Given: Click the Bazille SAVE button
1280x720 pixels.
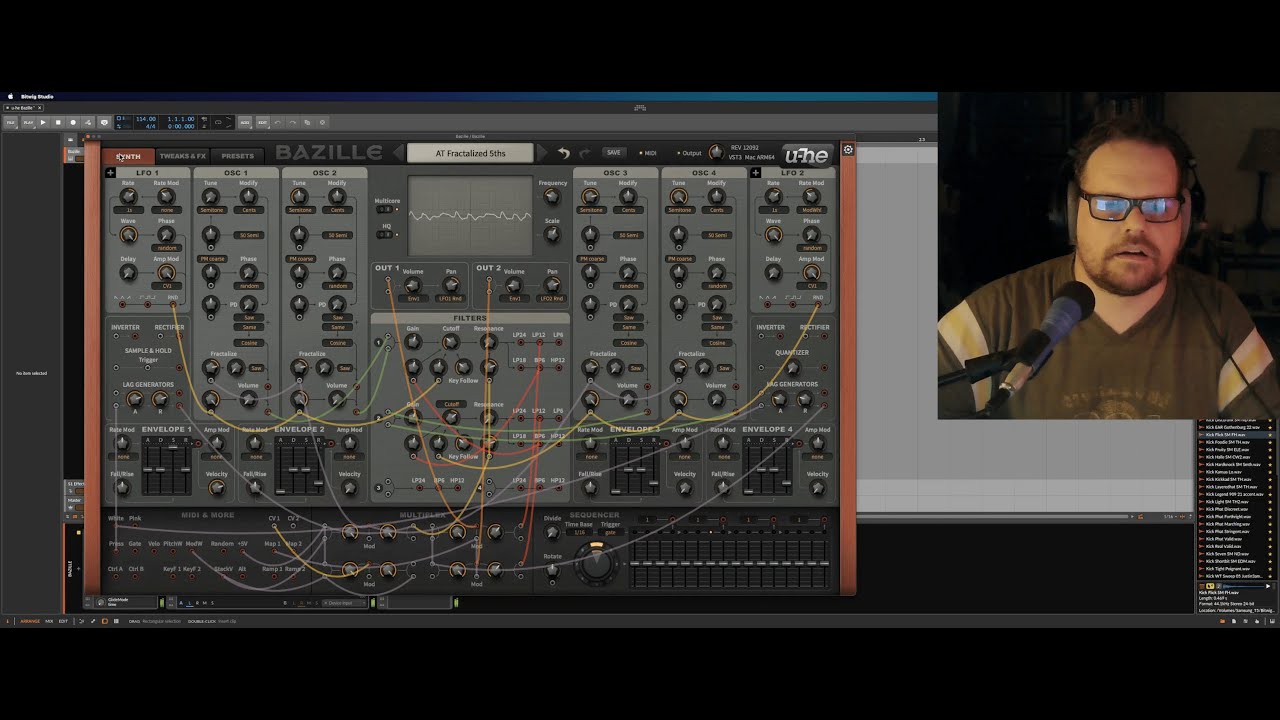Looking at the screenshot, I should pyautogui.click(x=613, y=152).
